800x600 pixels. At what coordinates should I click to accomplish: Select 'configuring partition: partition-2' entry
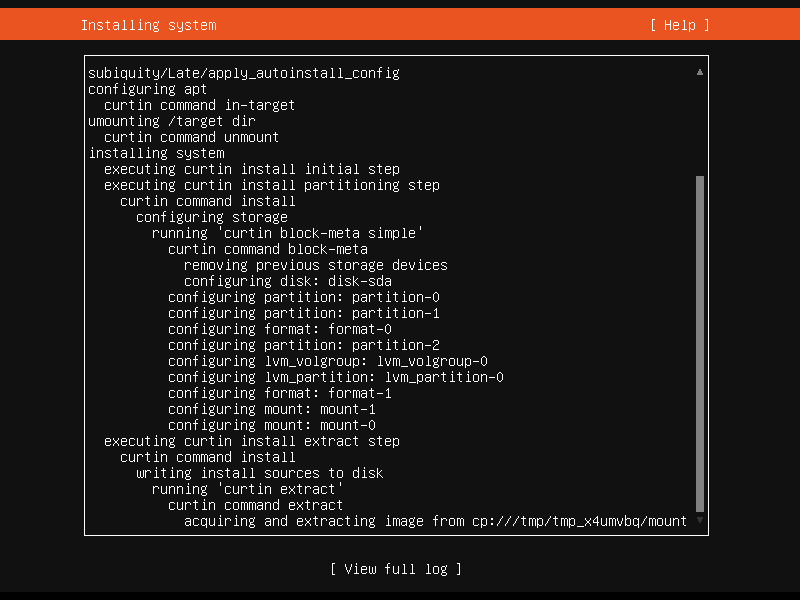click(304, 345)
